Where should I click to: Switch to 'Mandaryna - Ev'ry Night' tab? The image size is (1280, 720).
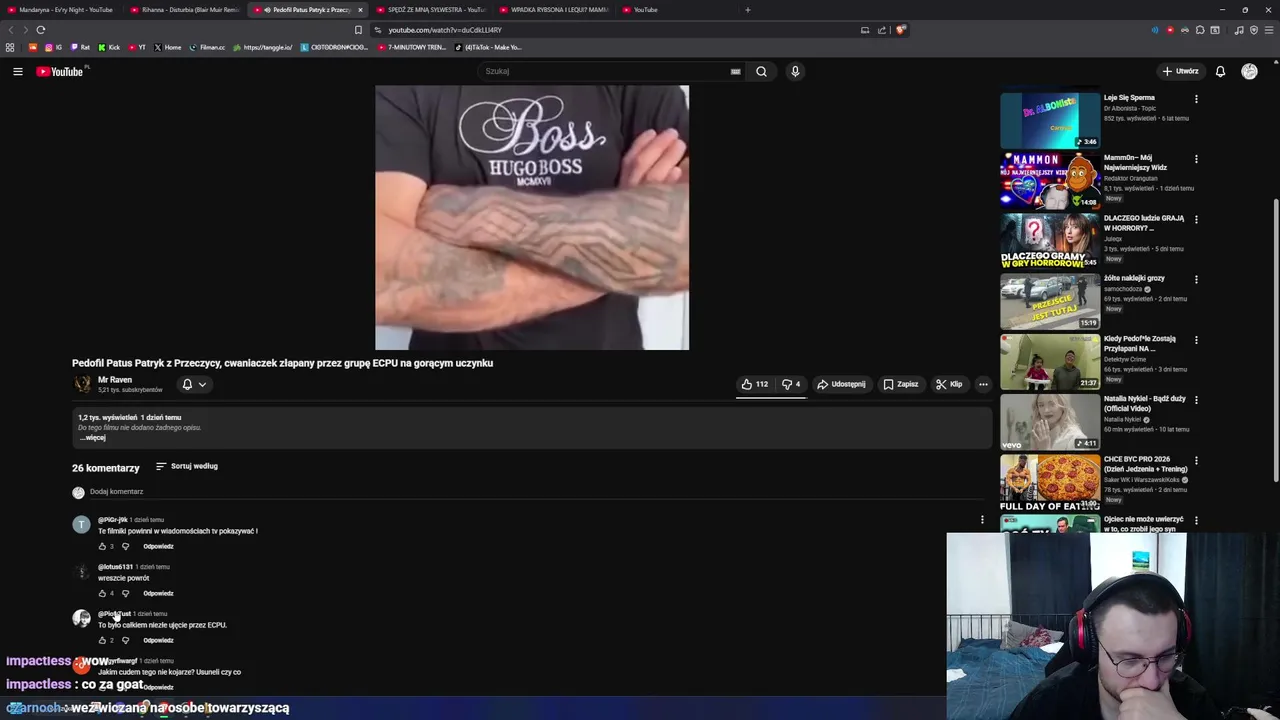(x=62, y=10)
